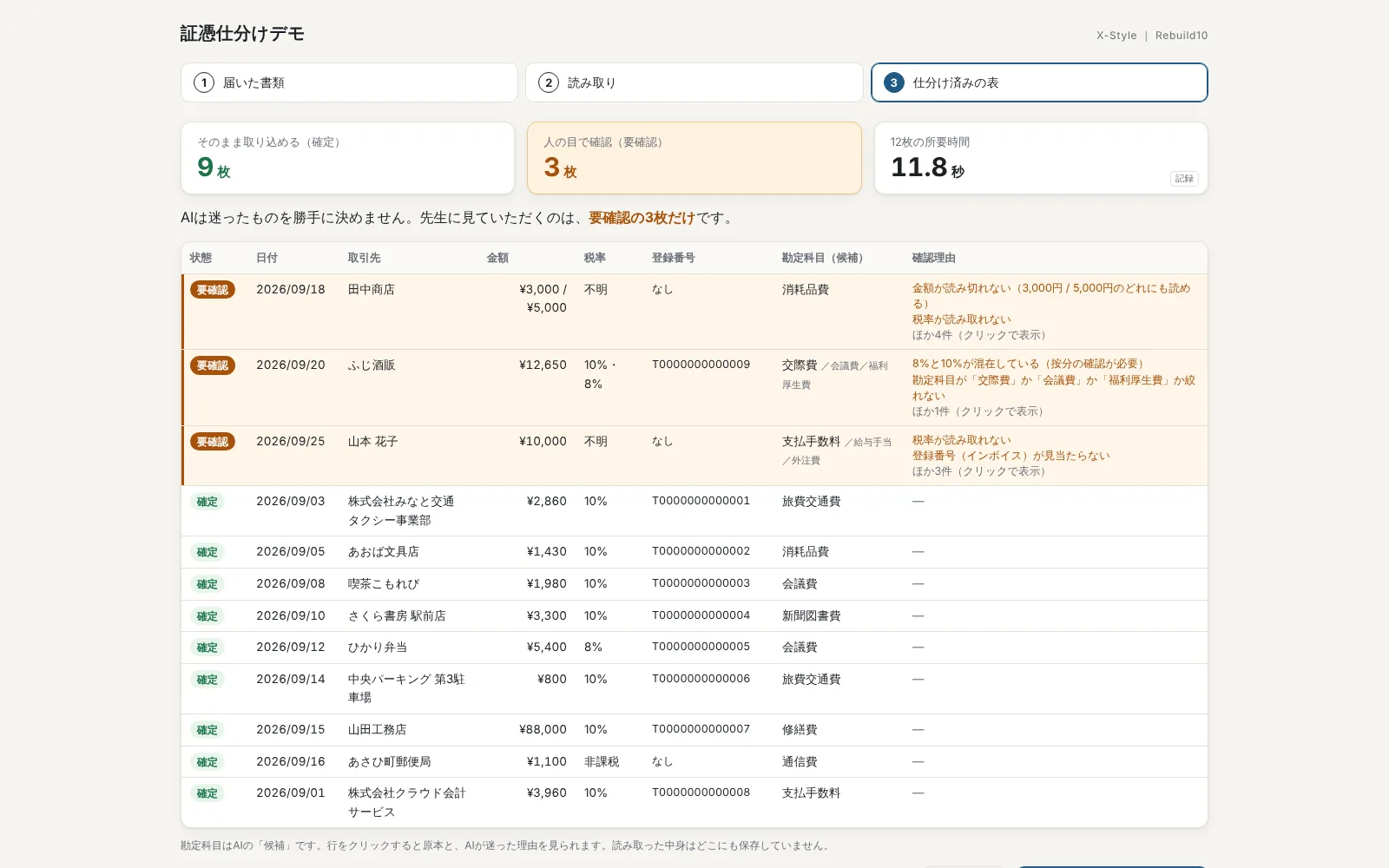Click 修繕費 account cell
The width and height of the screenshot is (1389, 868).
pos(800,730)
